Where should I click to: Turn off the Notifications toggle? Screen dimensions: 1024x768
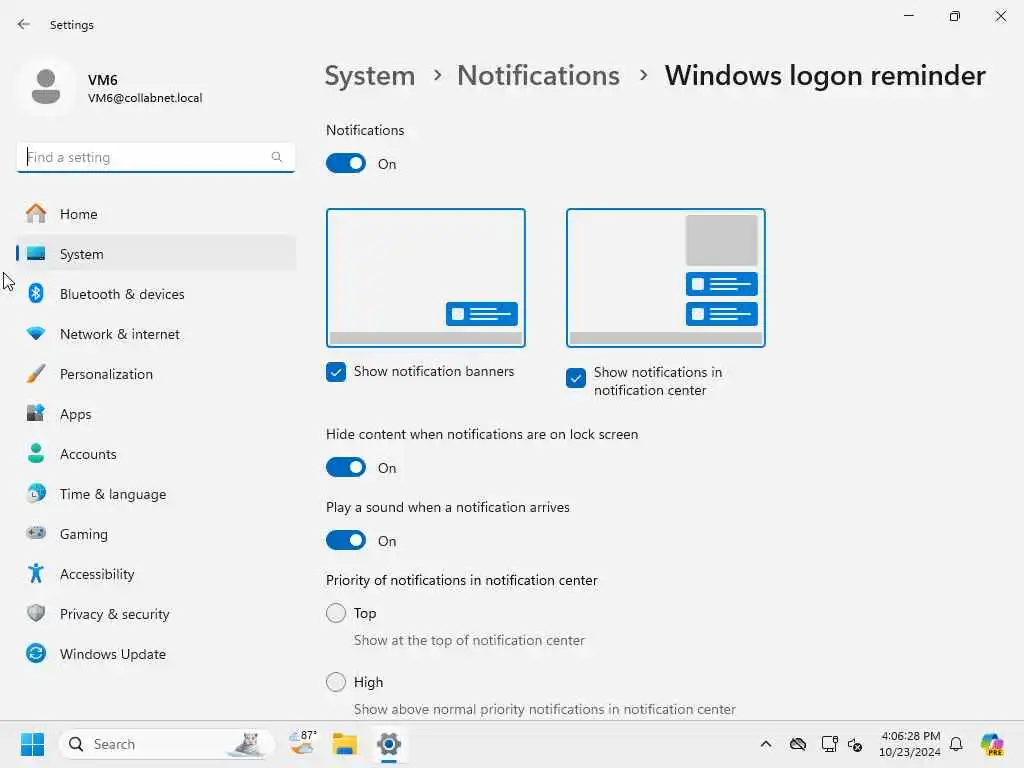tap(345, 163)
